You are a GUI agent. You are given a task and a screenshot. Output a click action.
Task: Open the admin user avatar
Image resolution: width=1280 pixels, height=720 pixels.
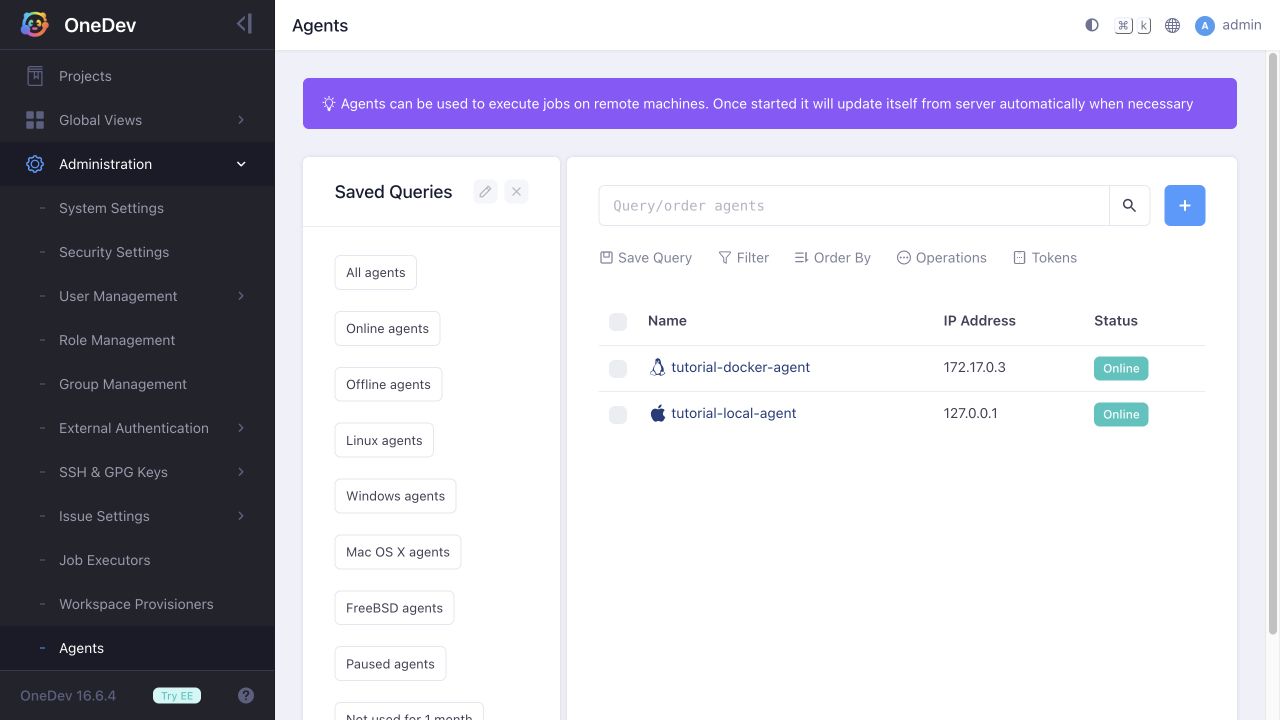pos(1205,25)
